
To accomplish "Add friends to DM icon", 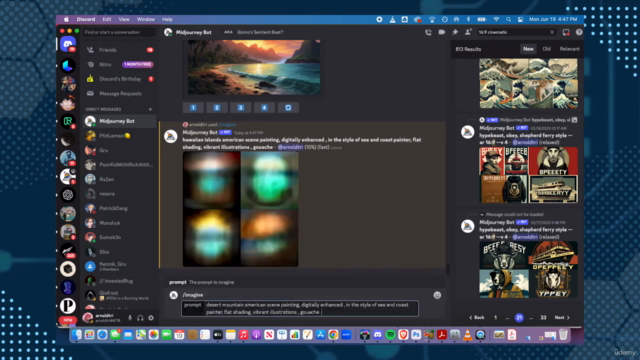I will [x=468, y=32].
